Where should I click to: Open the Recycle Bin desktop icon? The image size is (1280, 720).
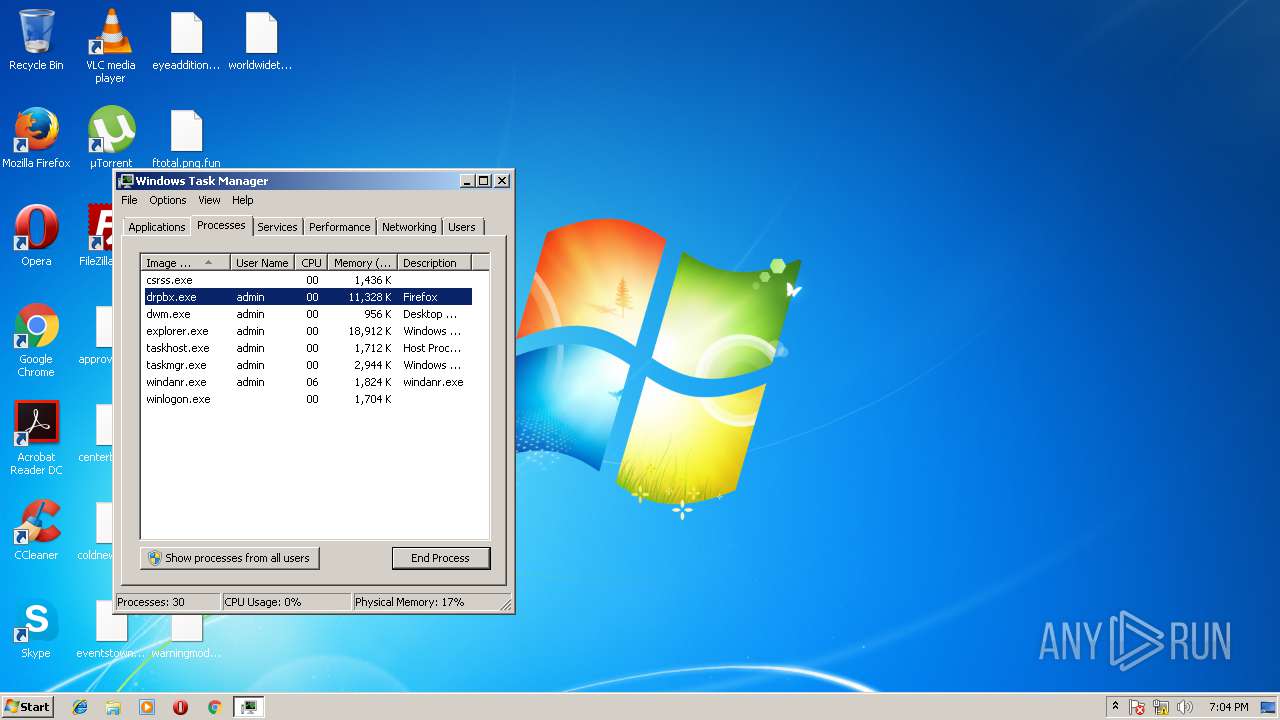pos(36,40)
